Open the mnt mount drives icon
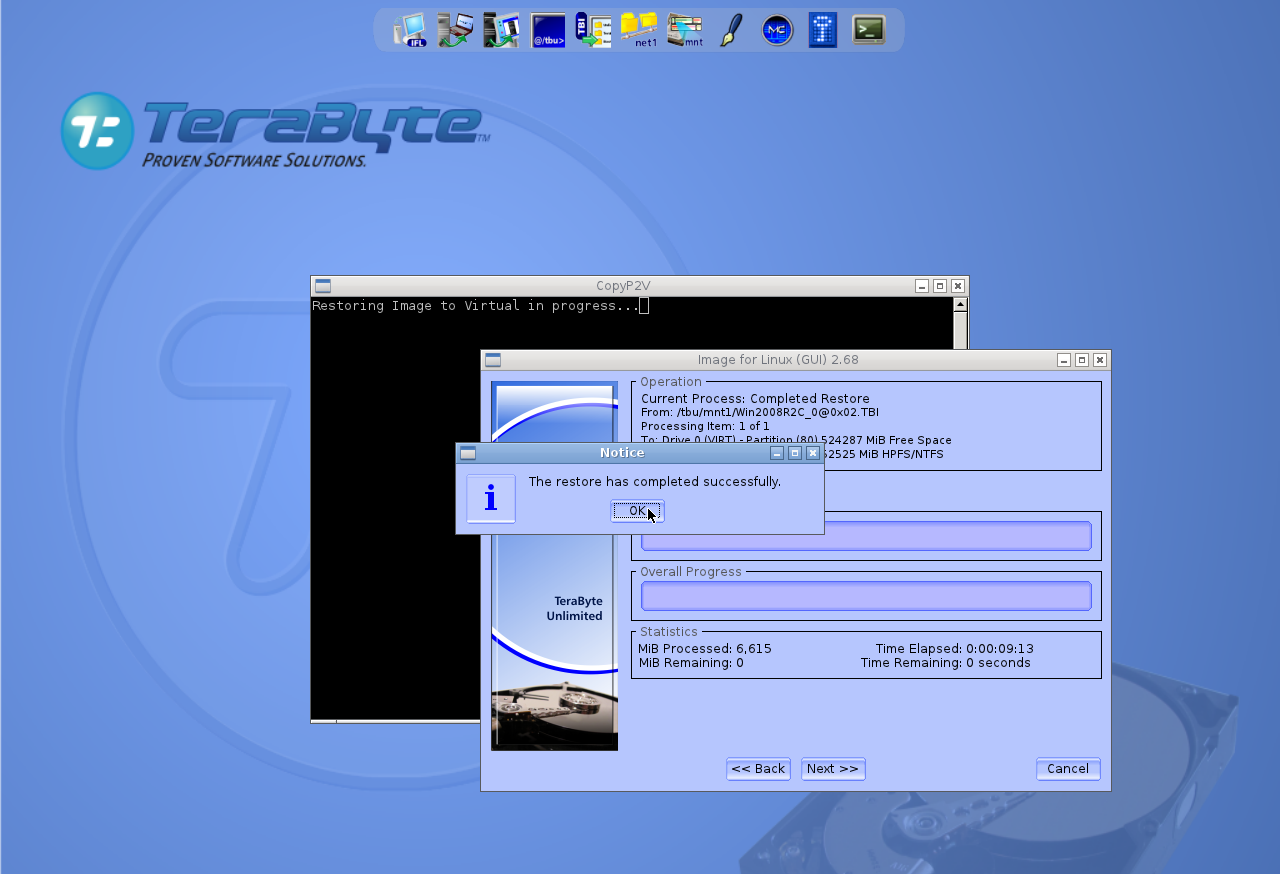 685,30
